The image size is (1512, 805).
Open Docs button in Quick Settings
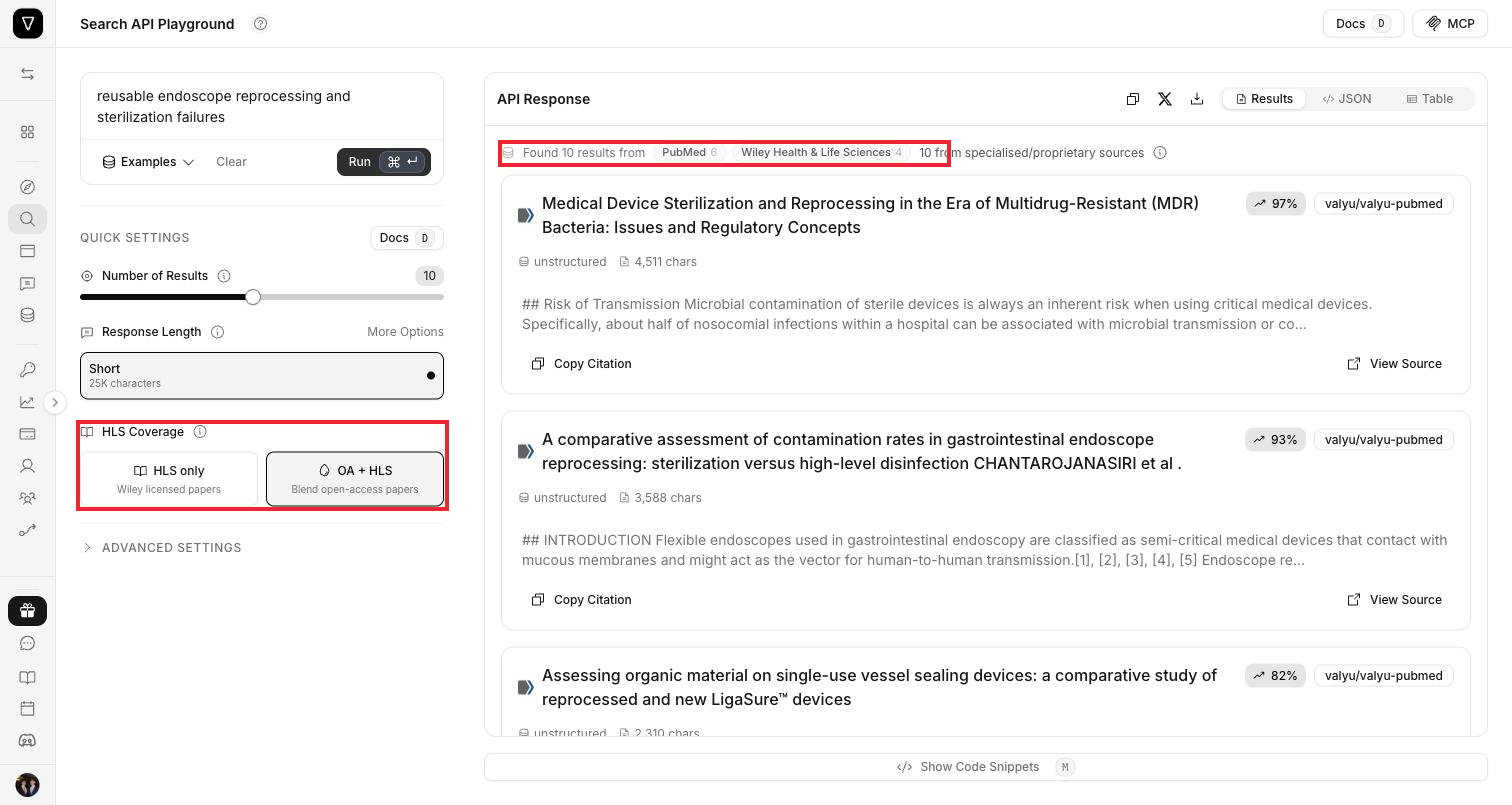[407, 238]
